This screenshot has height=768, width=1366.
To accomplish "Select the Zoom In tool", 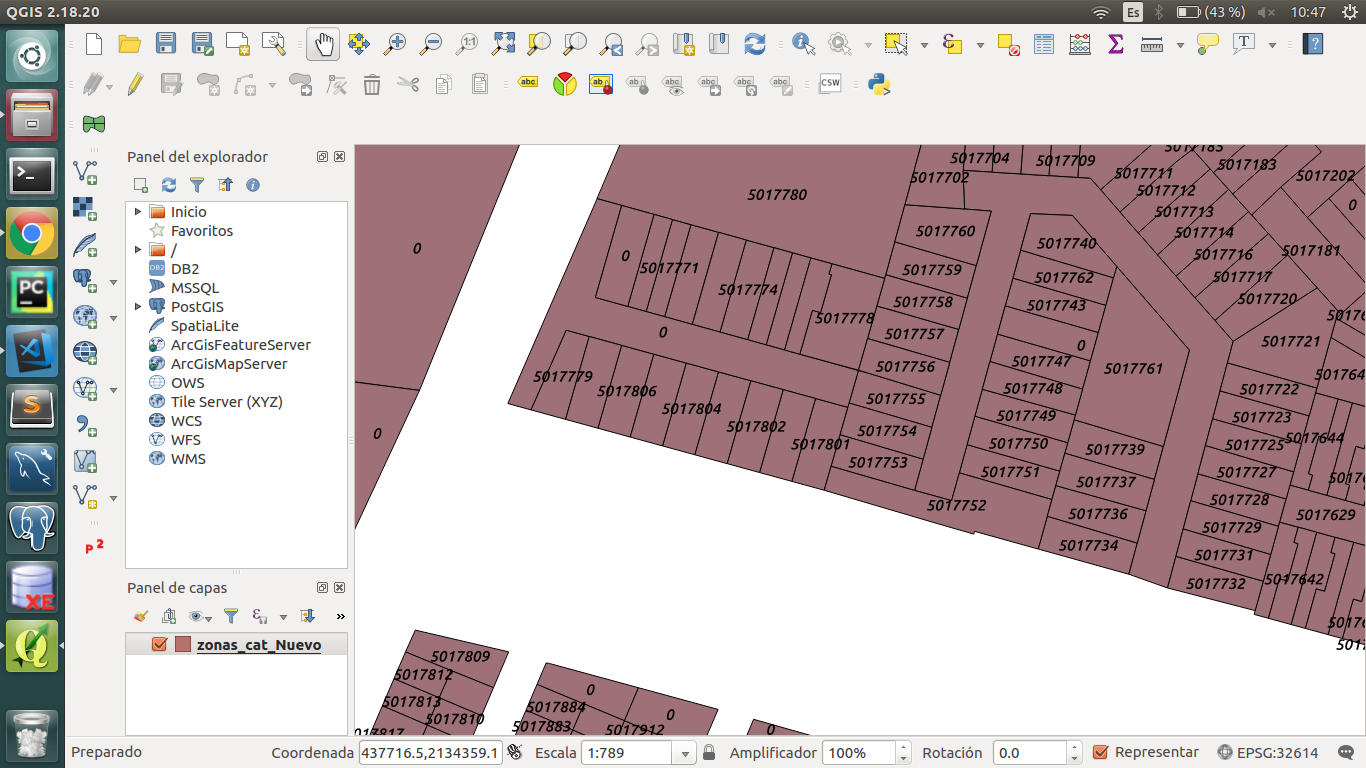I will tap(396, 44).
